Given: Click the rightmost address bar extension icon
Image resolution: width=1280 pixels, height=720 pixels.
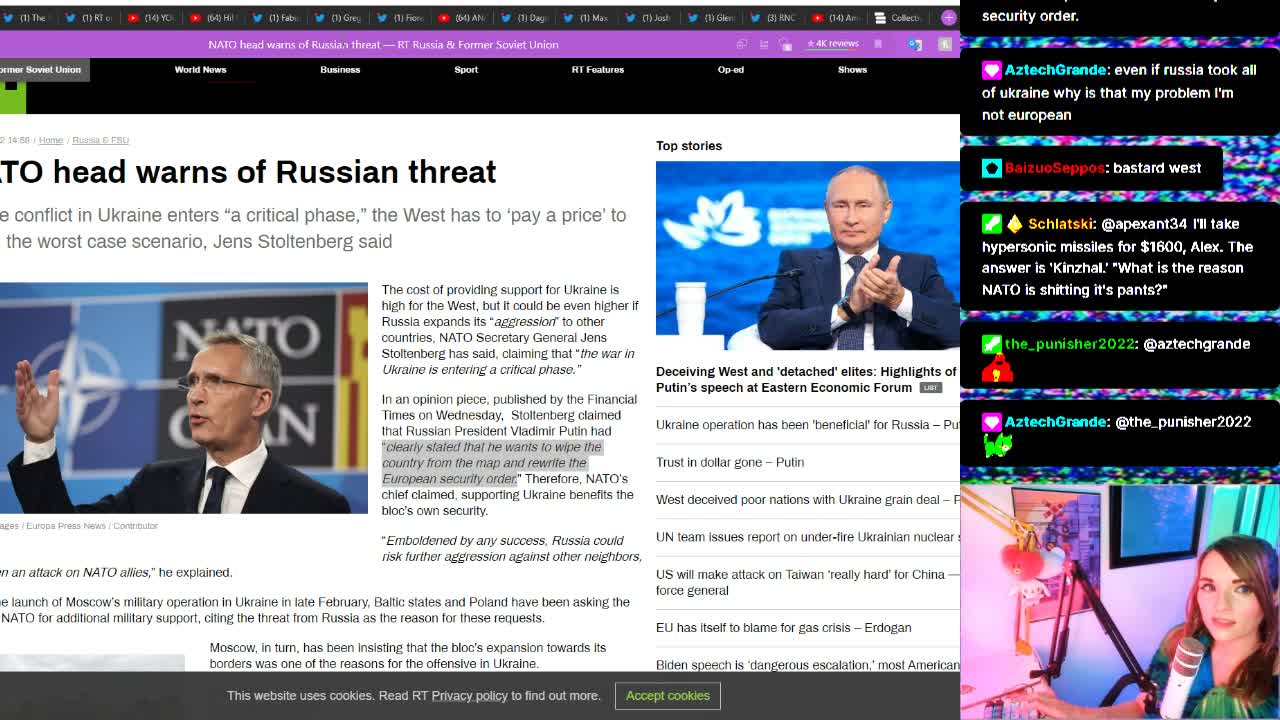Looking at the screenshot, I should (x=945, y=44).
